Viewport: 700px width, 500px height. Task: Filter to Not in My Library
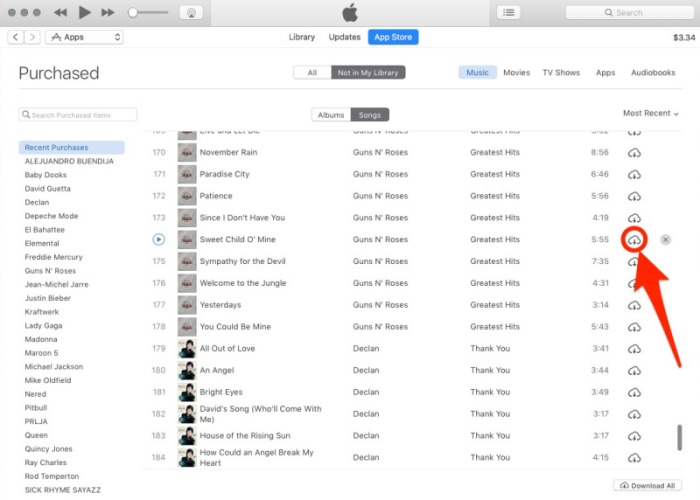pos(368,72)
